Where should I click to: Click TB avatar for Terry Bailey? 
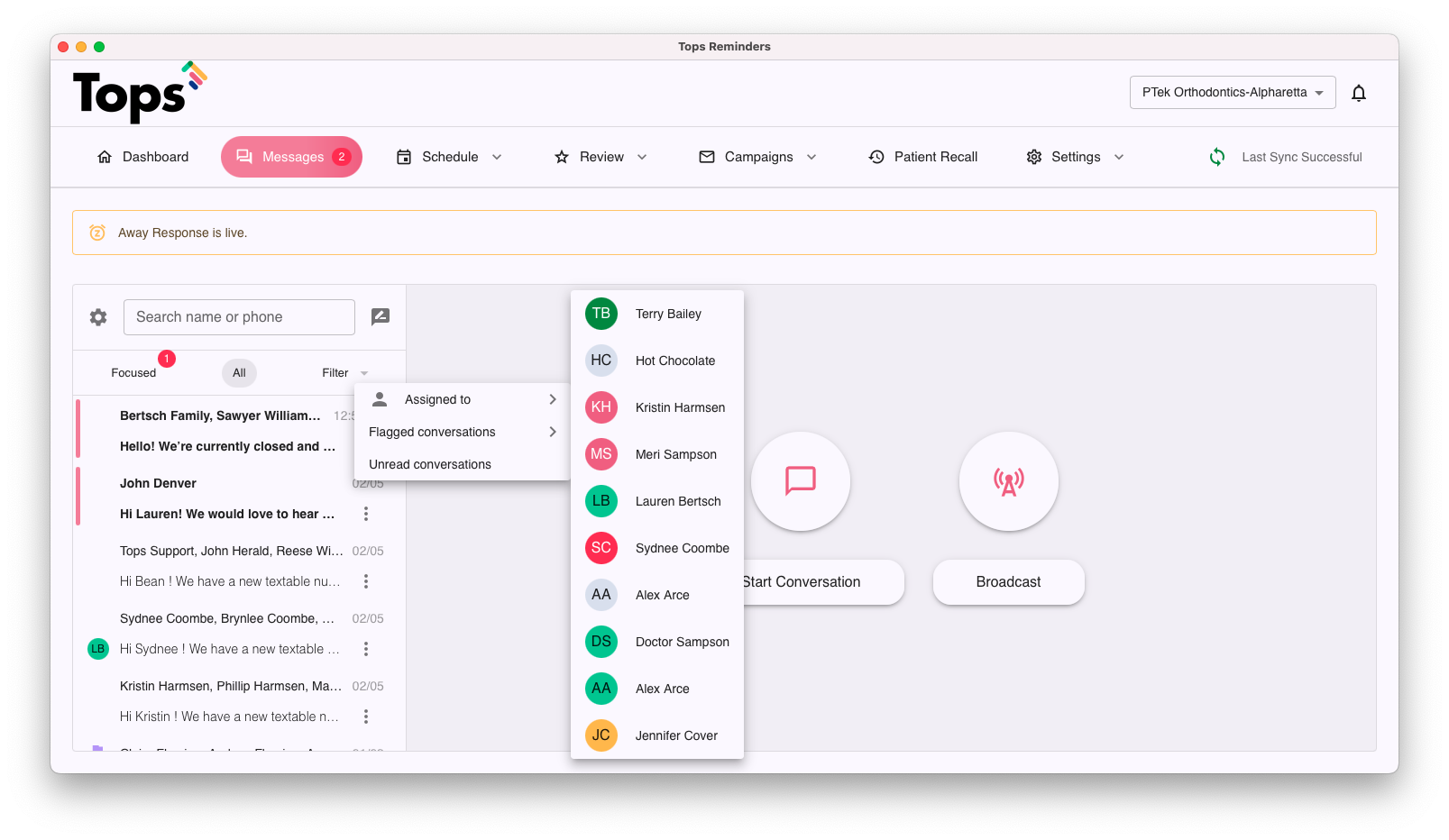[601, 314]
